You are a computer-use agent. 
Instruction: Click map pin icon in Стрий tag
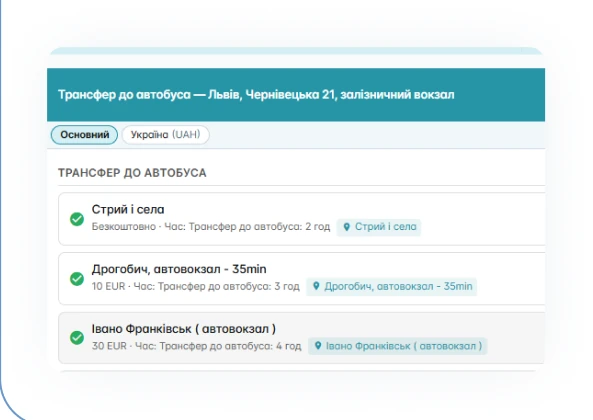click(x=346, y=227)
